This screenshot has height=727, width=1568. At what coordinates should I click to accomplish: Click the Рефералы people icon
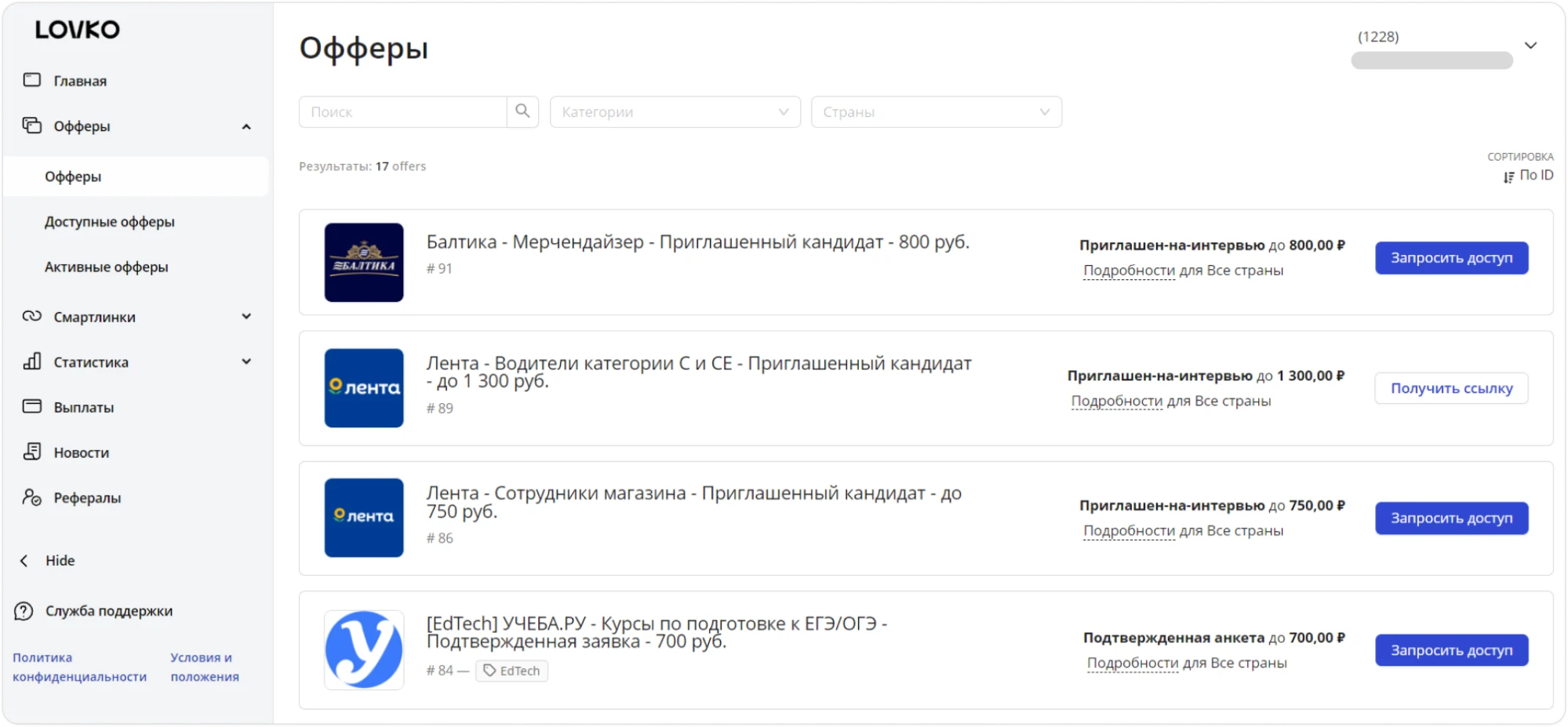click(32, 497)
